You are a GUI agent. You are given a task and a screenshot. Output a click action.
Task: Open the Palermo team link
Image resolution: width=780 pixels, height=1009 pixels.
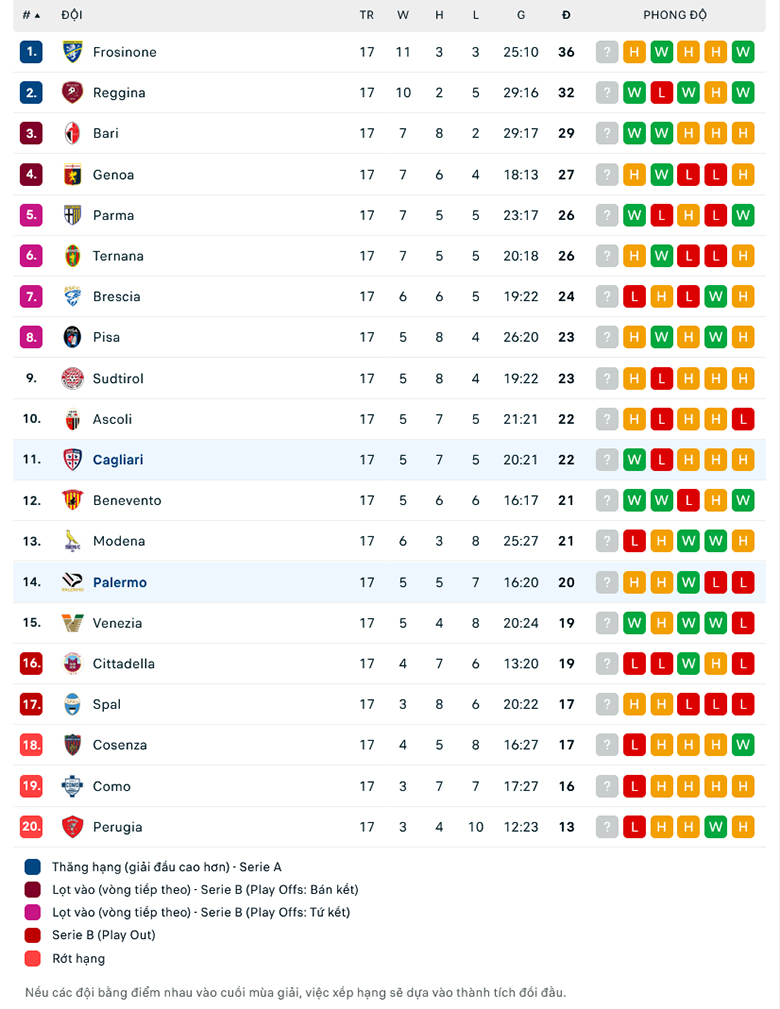click(x=120, y=582)
